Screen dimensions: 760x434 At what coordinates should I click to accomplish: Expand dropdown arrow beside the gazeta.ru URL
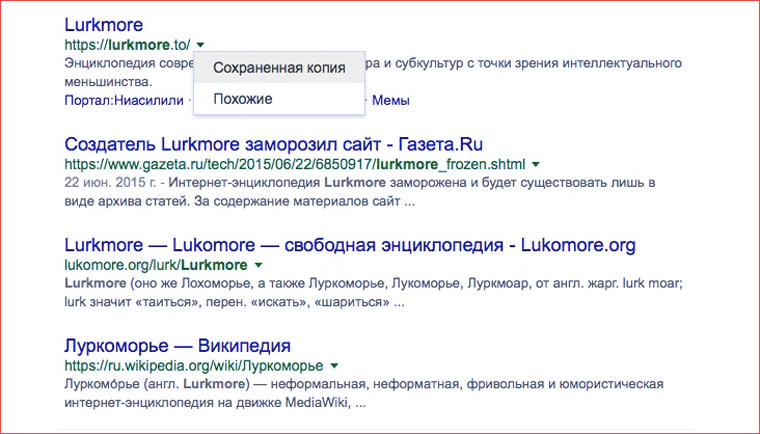[x=536, y=164]
